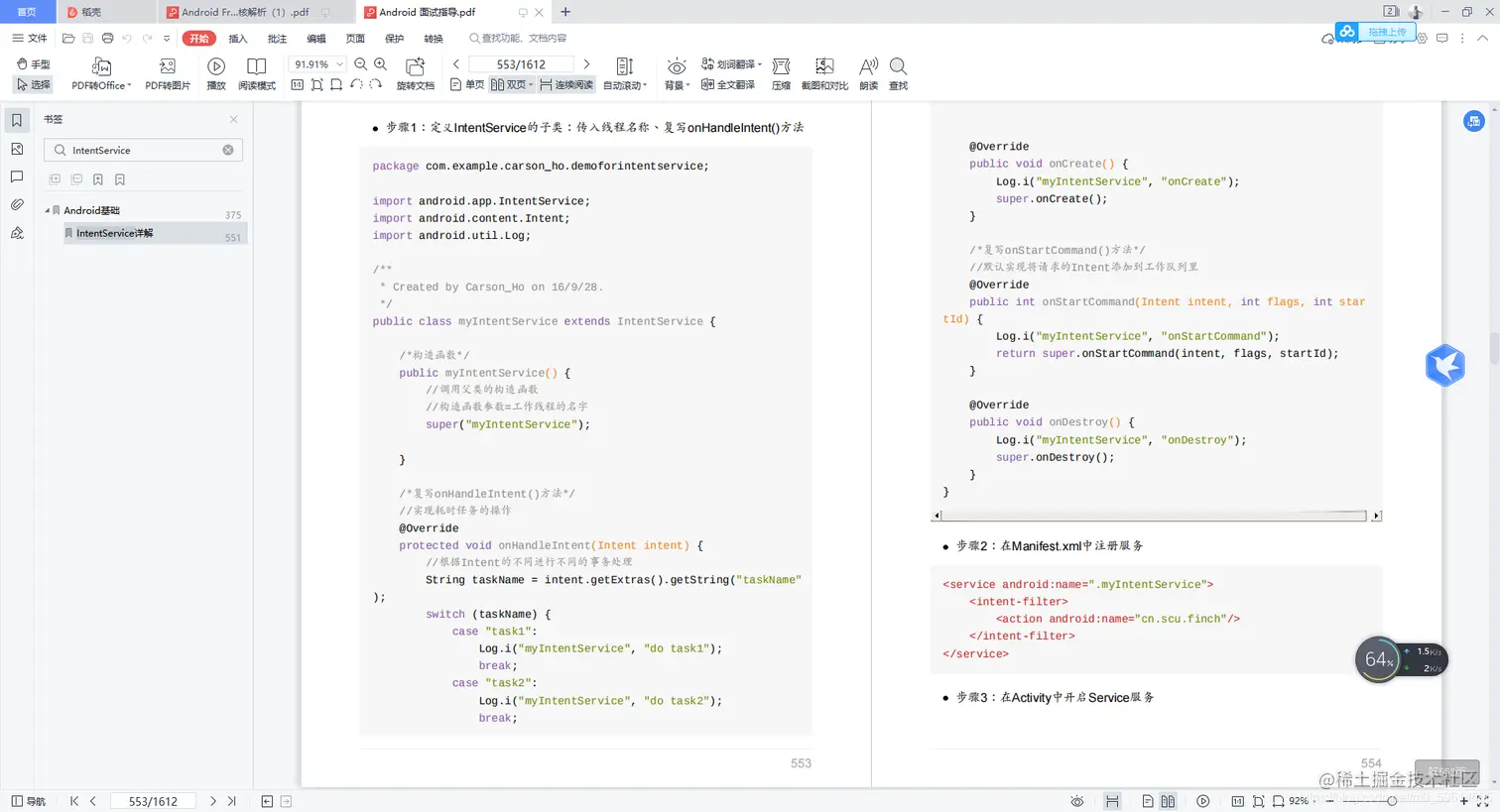Adjust the zoom slider in status bar
1500x812 pixels.
(1391, 801)
